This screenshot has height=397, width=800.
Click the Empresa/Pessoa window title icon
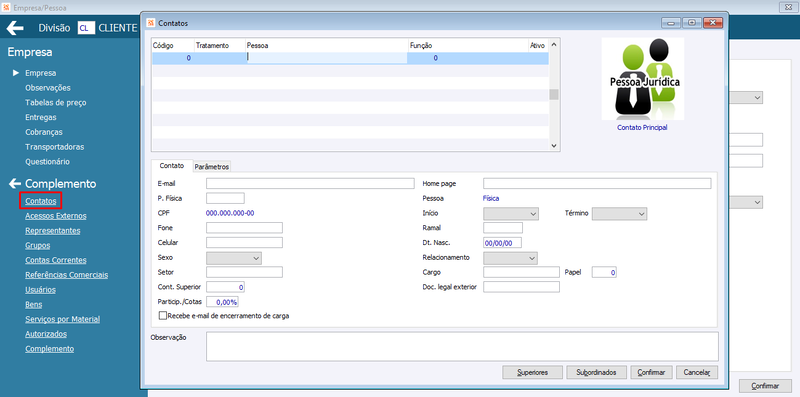(6, 8)
